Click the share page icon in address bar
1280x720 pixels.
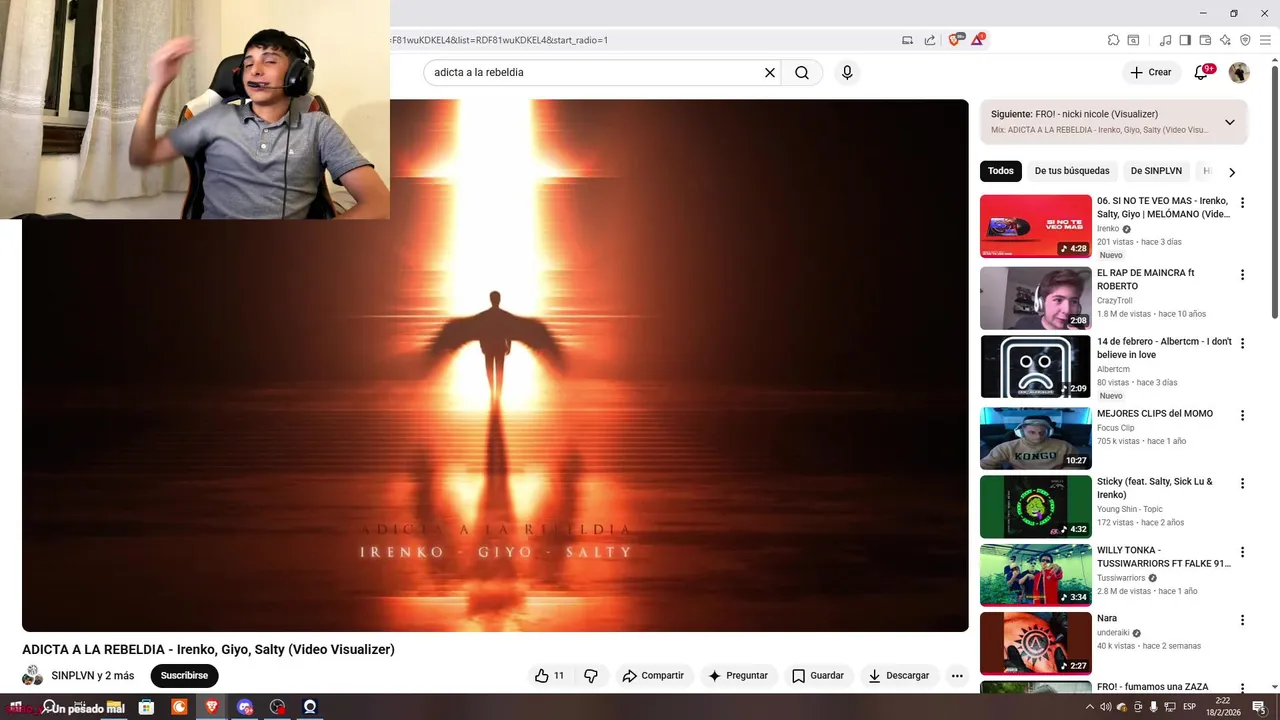point(930,40)
